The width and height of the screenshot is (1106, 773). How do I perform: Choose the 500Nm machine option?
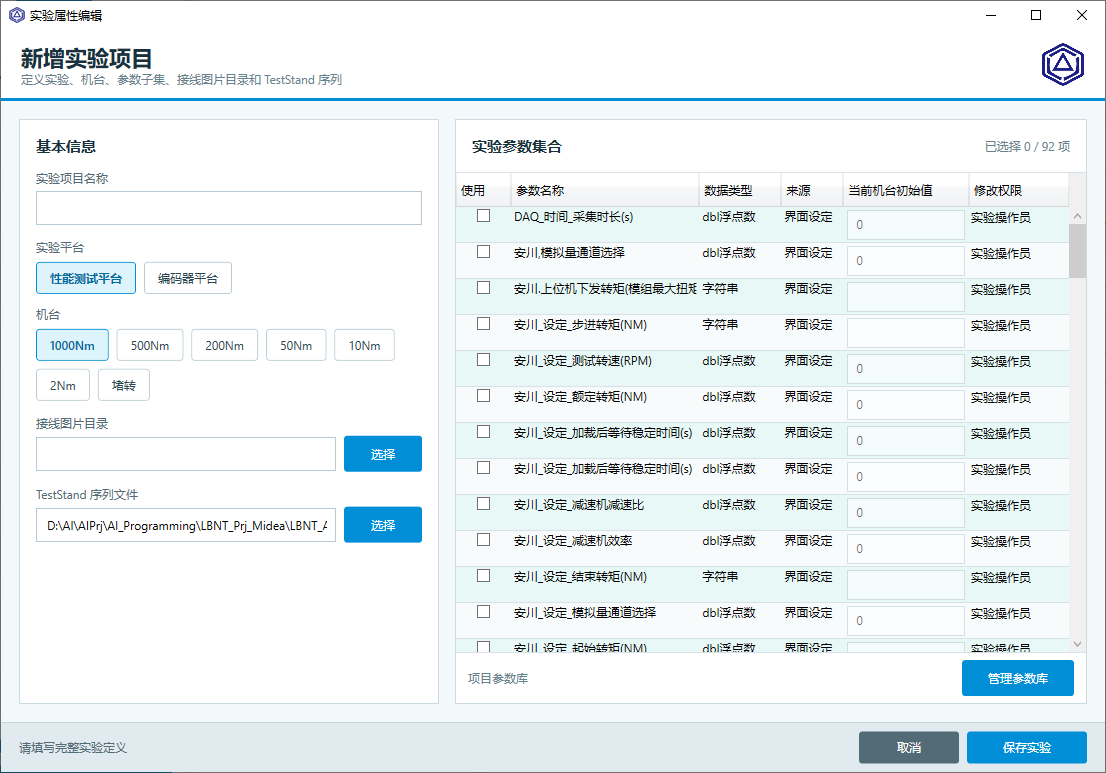click(x=150, y=346)
